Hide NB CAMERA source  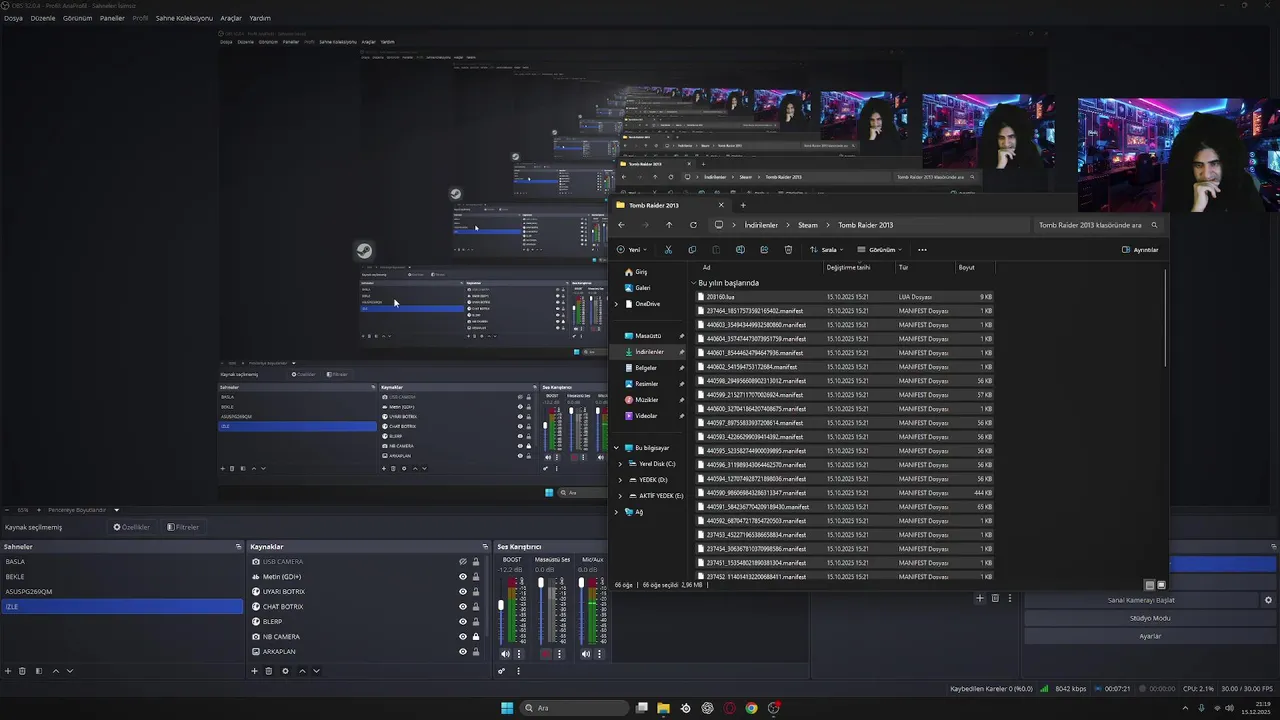point(463,637)
